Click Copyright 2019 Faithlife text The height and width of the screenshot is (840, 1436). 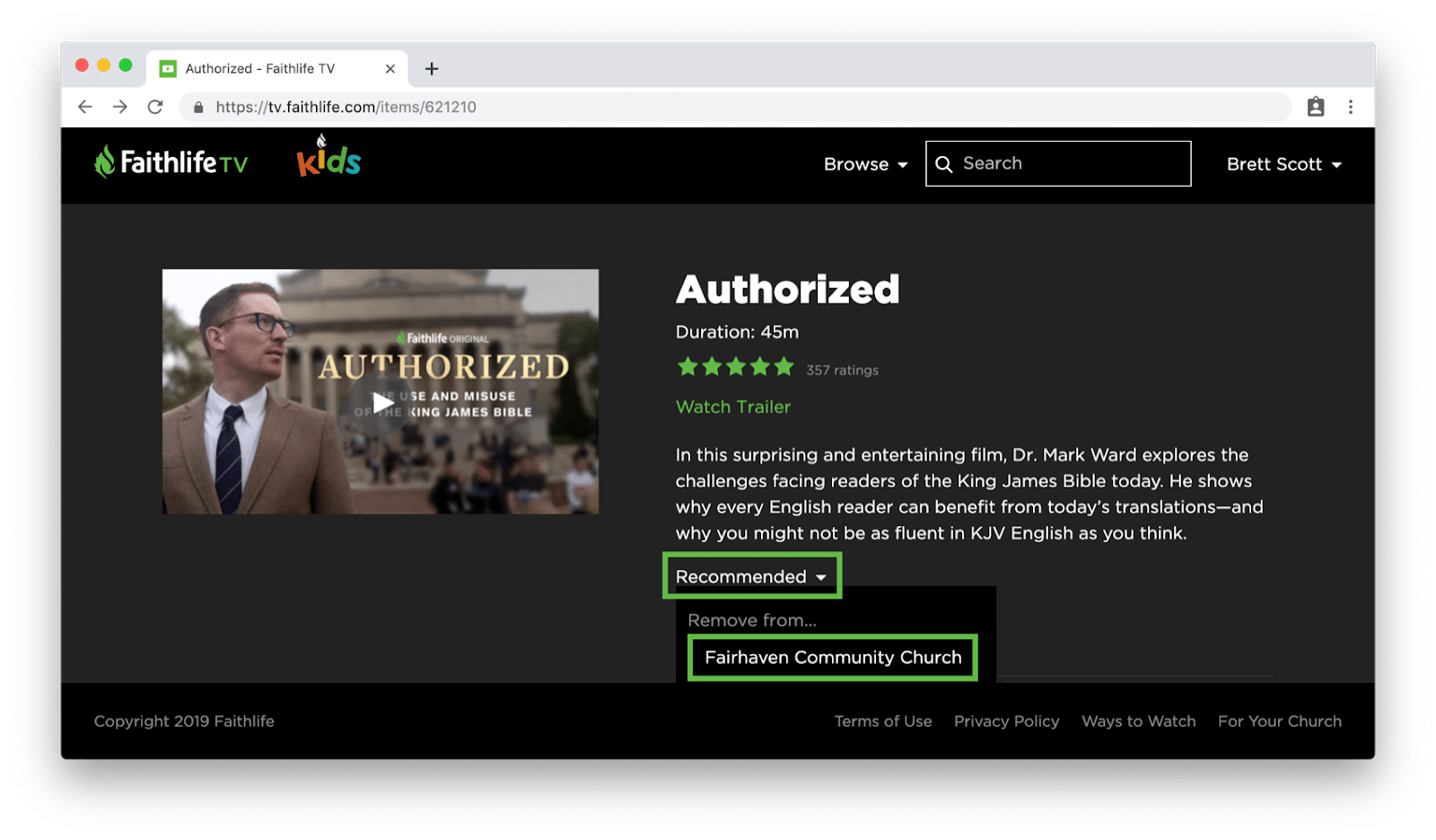pyautogui.click(x=184, y=722)
